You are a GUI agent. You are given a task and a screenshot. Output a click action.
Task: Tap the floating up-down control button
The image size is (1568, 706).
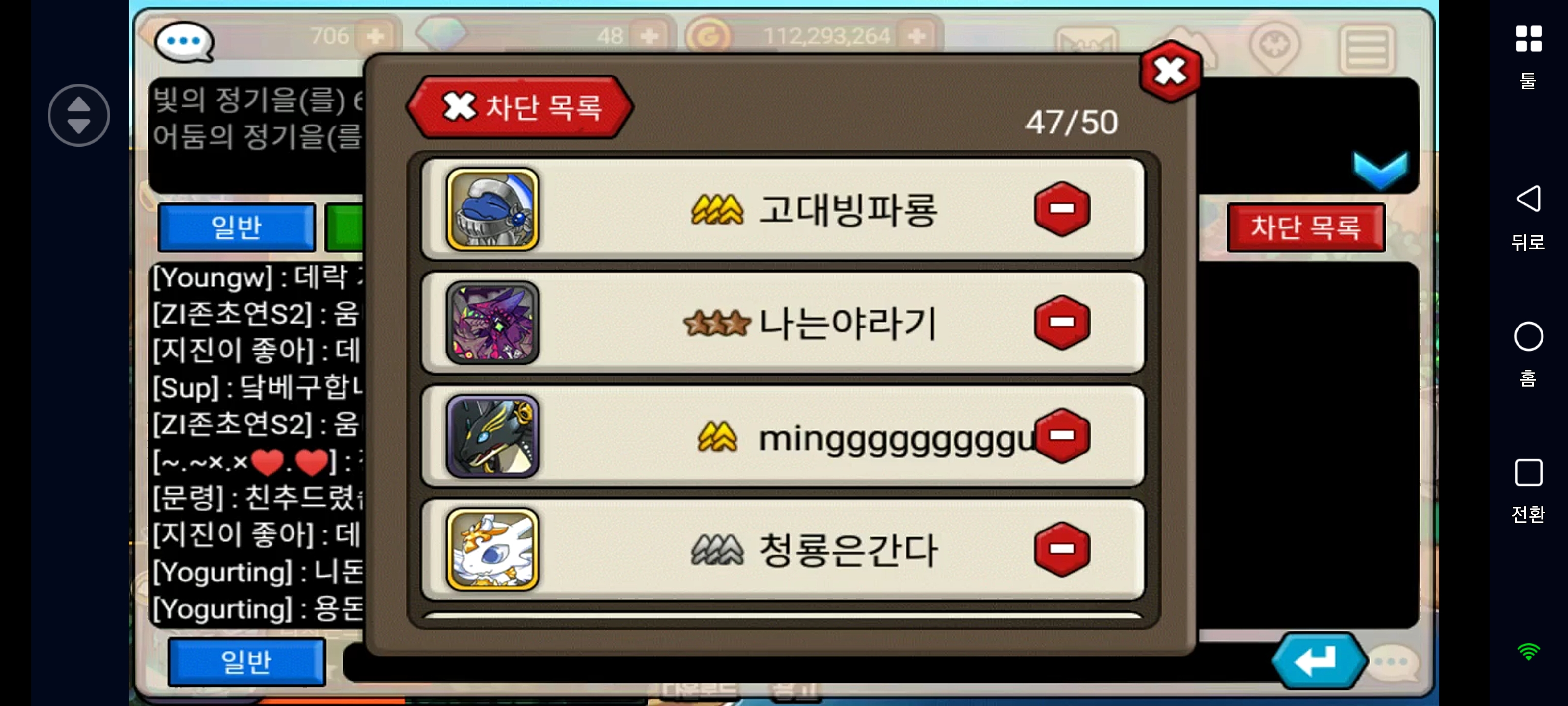(78, 115)
